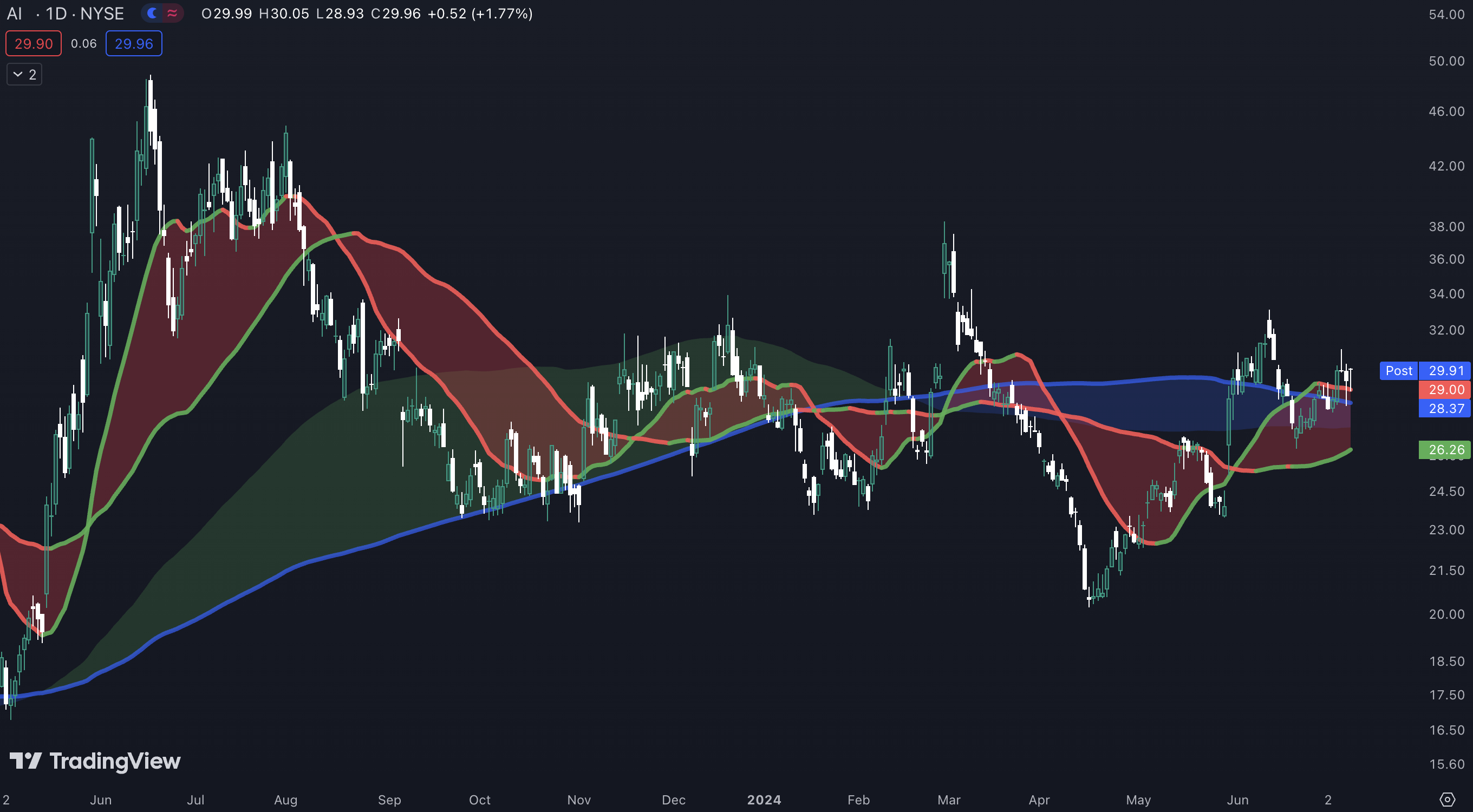The image size is (1473, 812).
Task: Click the 50.00 price axis label
Action: click(x=1446, y=61)
